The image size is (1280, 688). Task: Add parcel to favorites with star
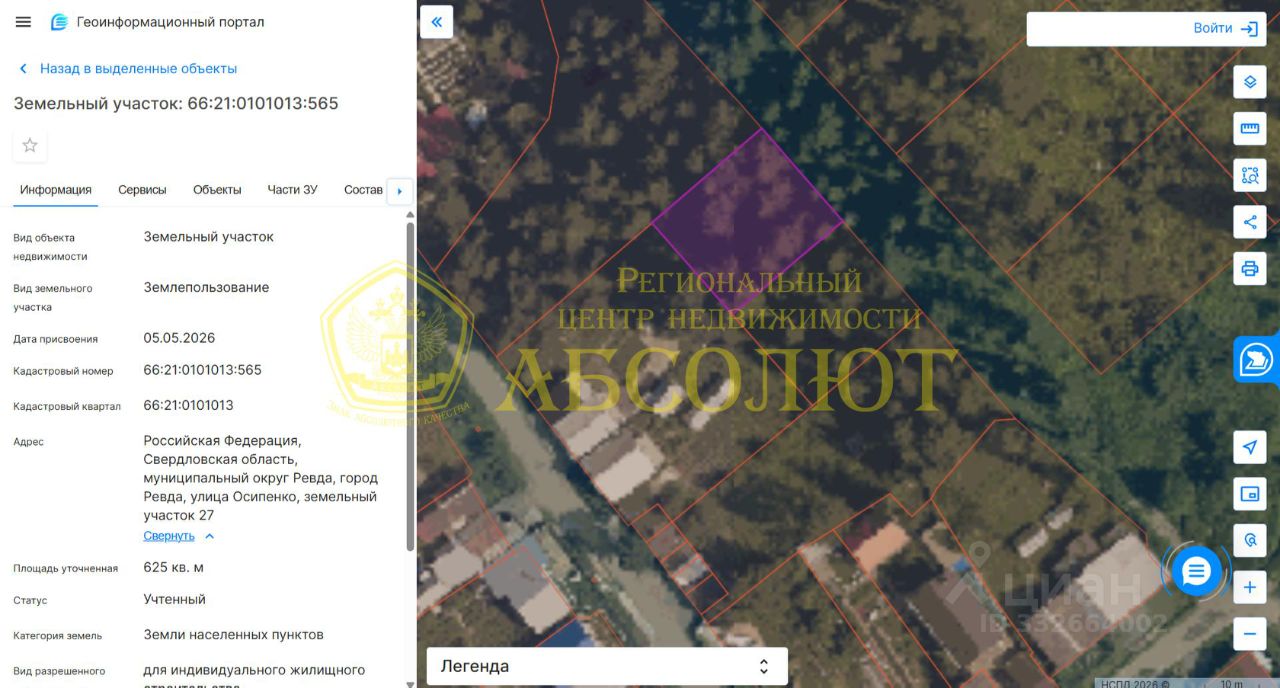point(30,146)
